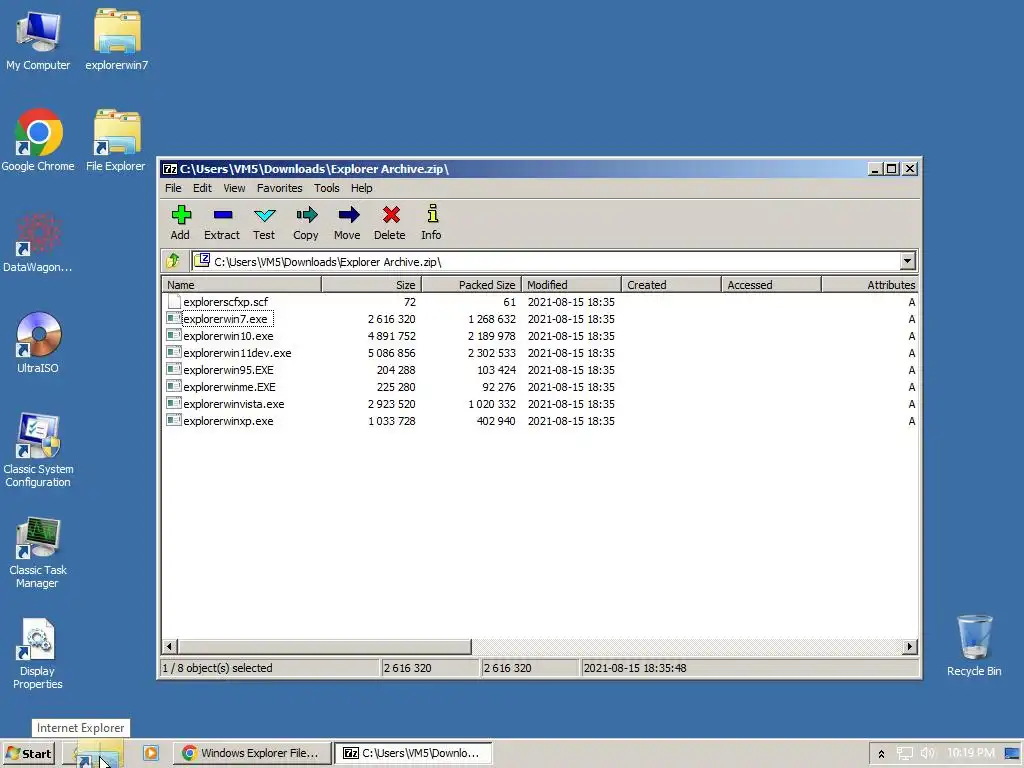1024x768 pixels.
Task: Select the DataWagon desktop shortcut
Action: (37, 242)
